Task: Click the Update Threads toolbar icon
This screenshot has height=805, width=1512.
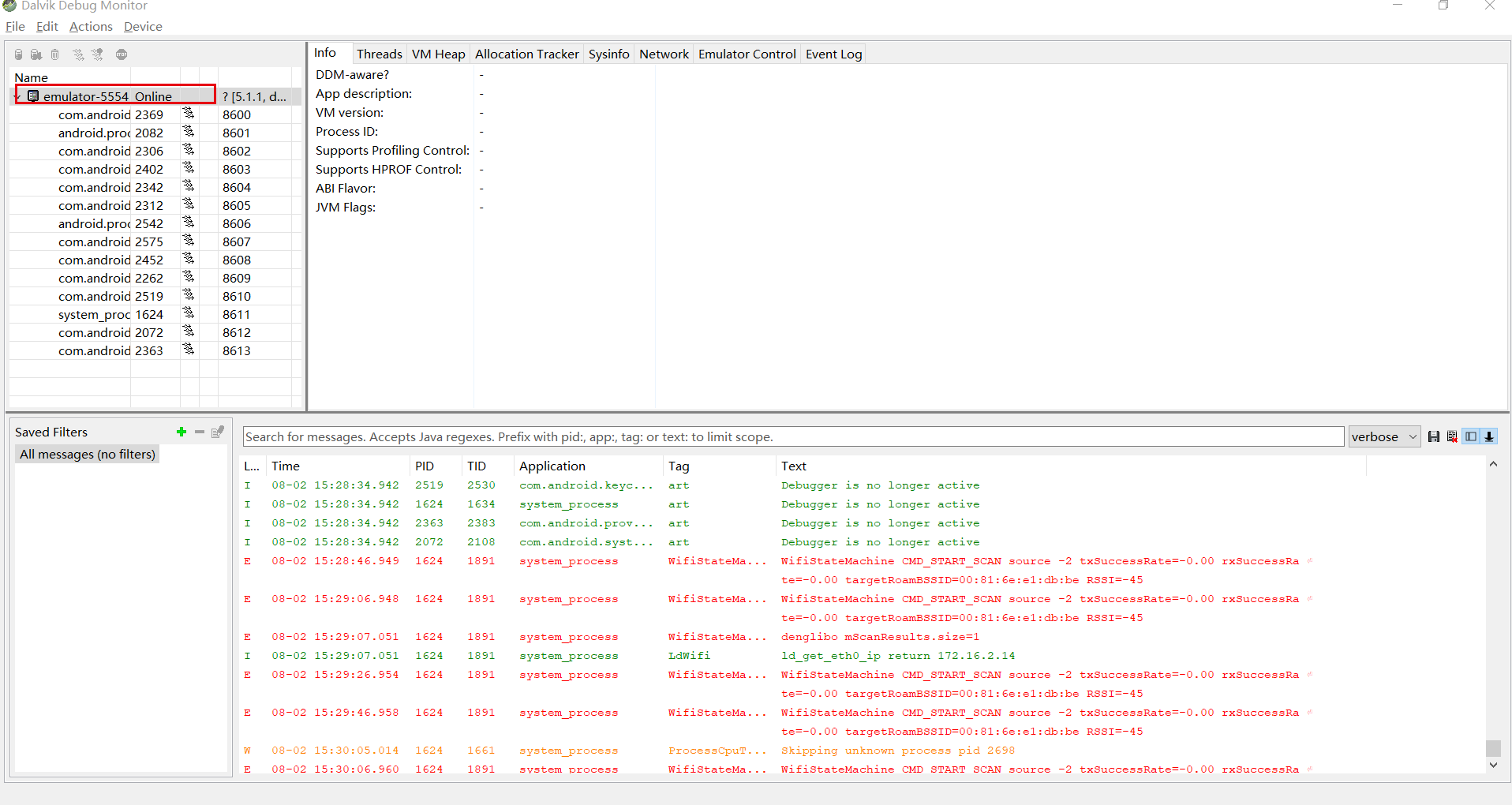Action: [x=78, y=54]
